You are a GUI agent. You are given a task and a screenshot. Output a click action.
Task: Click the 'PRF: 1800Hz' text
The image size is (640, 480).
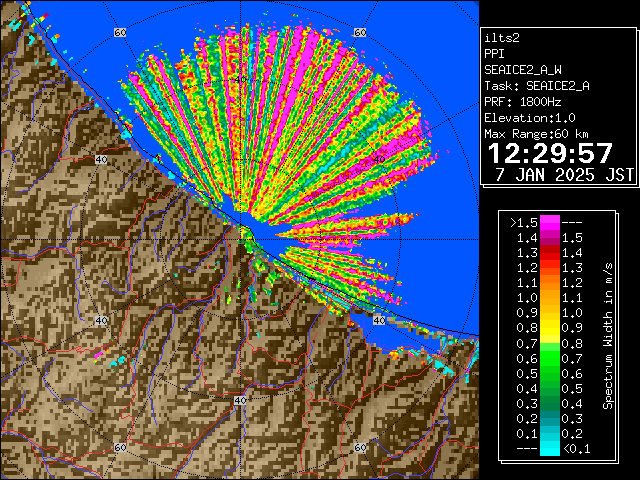(523, 102)
